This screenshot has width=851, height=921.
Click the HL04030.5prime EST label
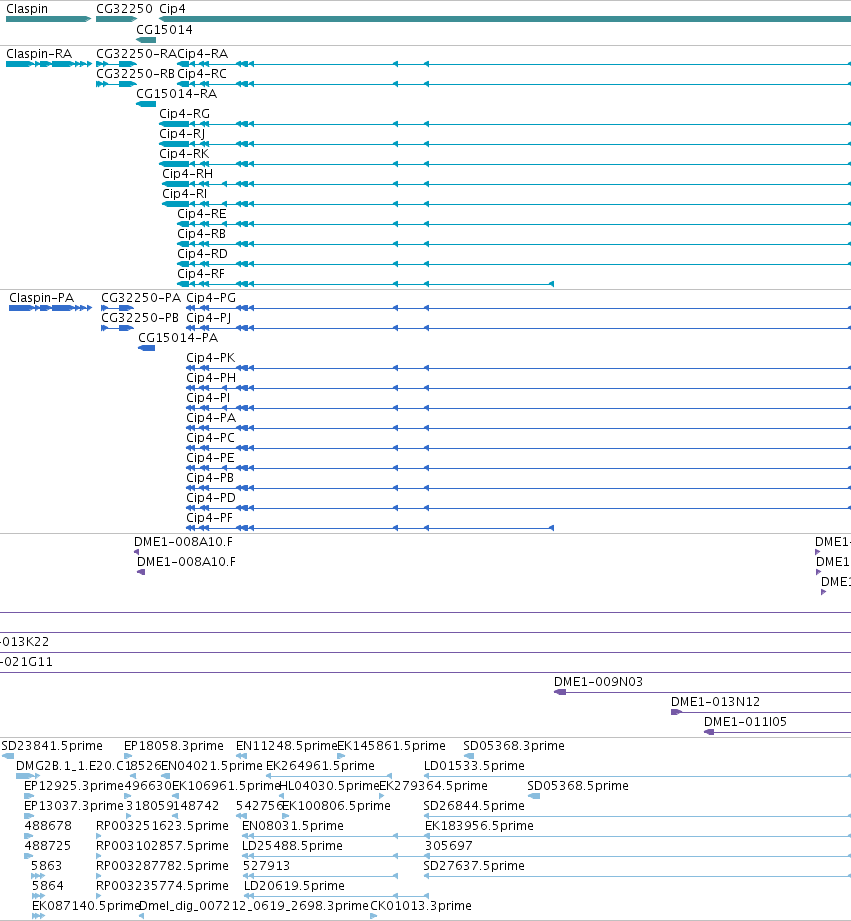tap(329, 785)
